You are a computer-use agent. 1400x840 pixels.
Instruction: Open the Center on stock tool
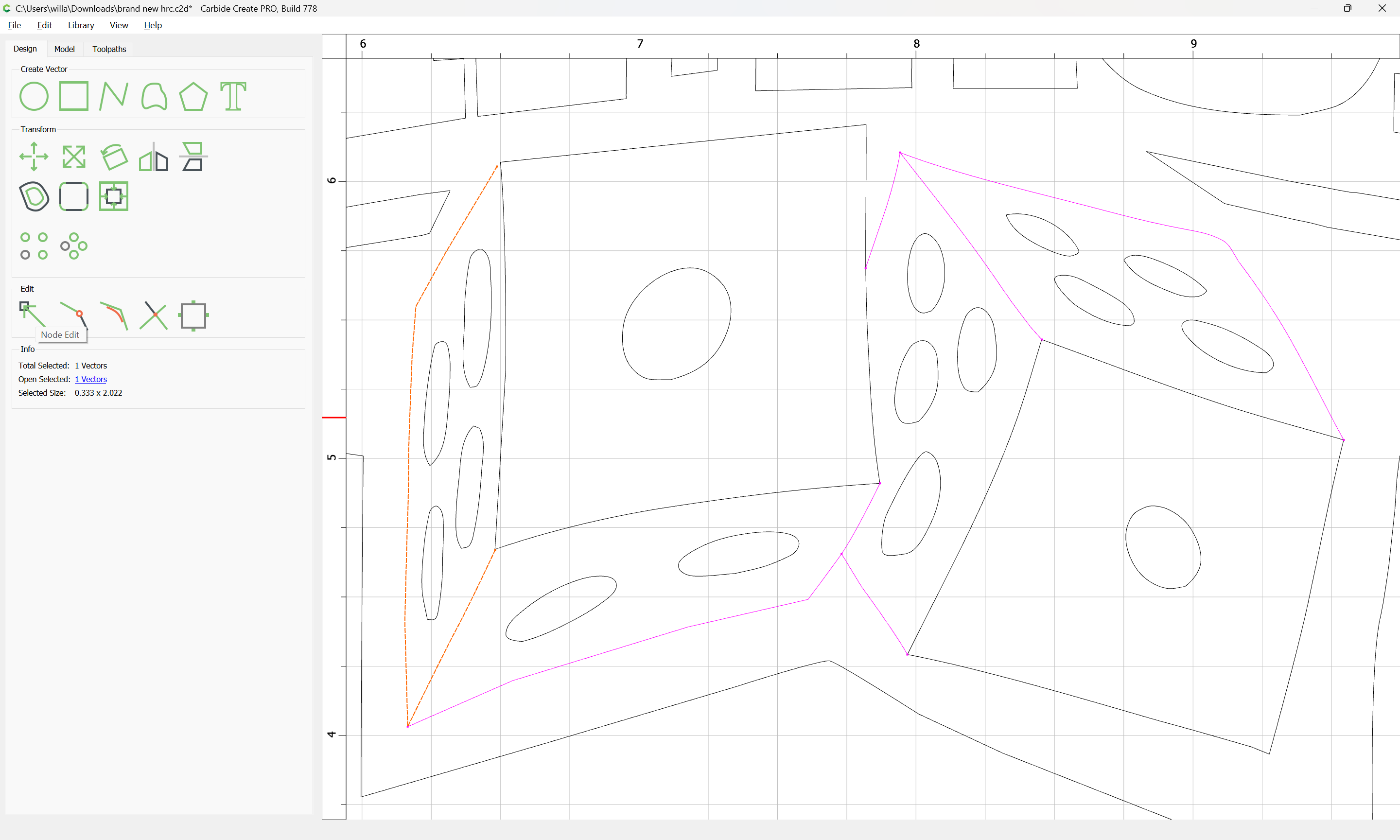(x=114, y=196)
